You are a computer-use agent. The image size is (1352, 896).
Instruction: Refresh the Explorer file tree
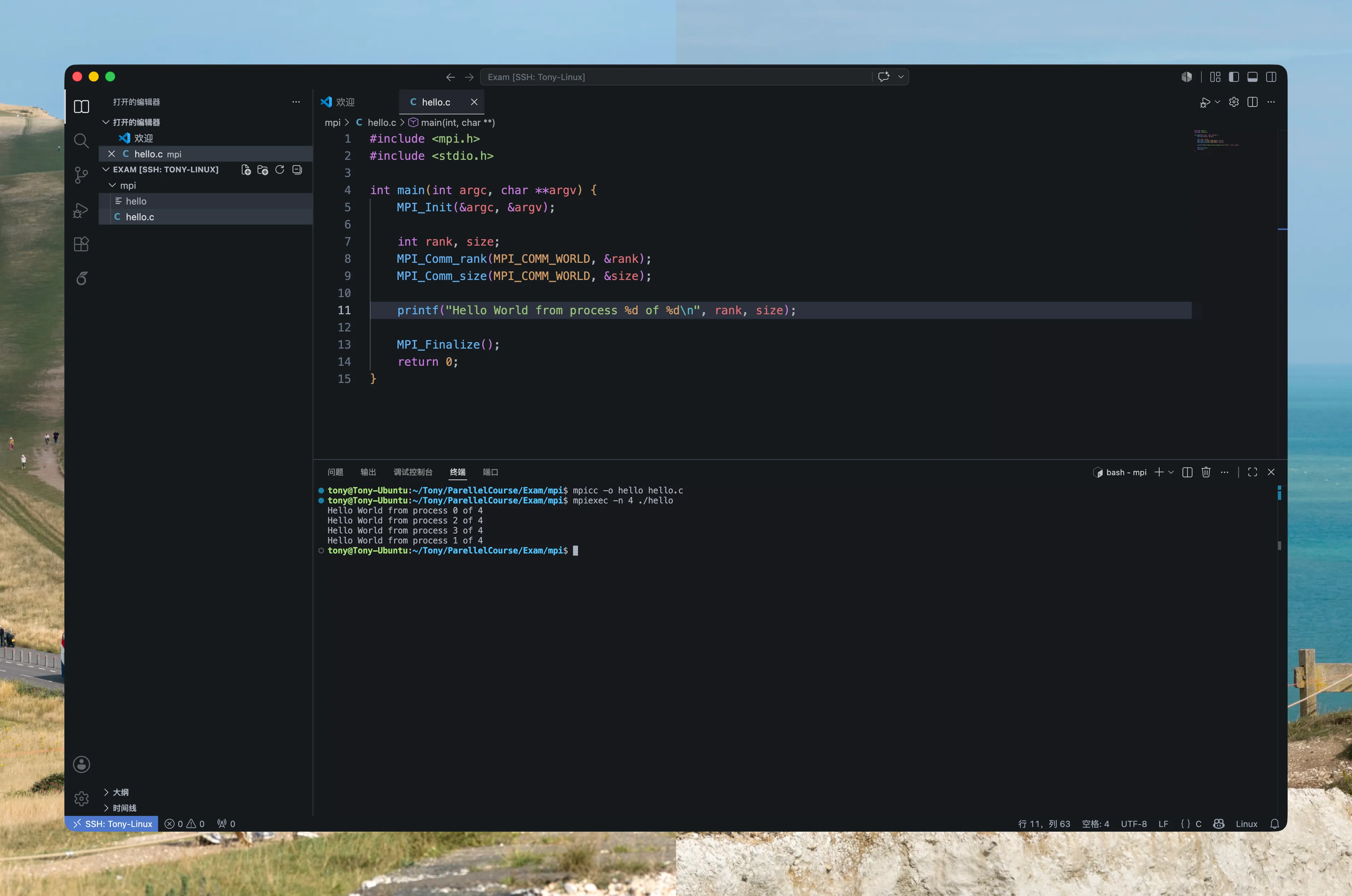tap(280, 170)
